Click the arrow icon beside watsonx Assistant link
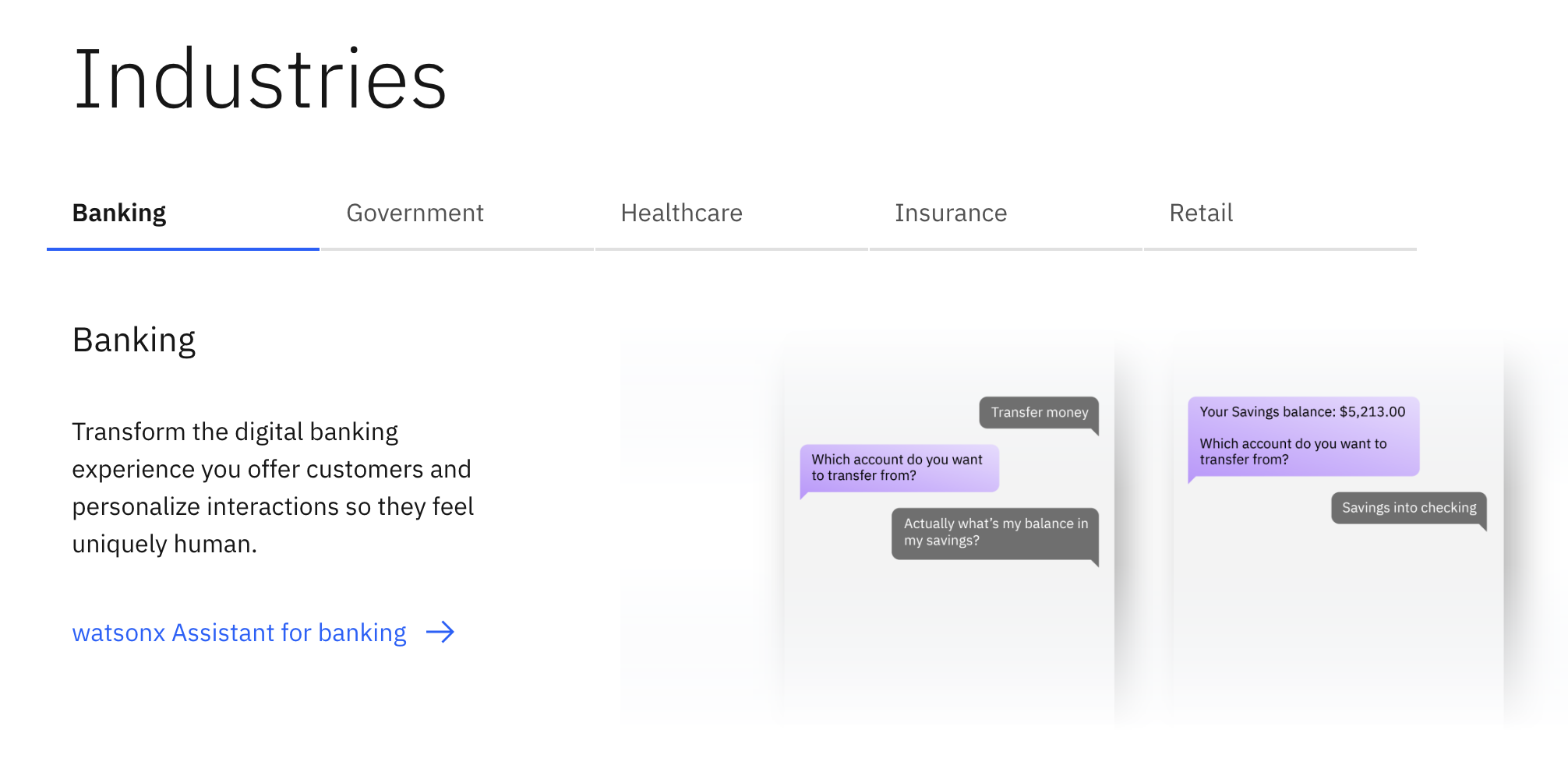 [x=442, y=633]
